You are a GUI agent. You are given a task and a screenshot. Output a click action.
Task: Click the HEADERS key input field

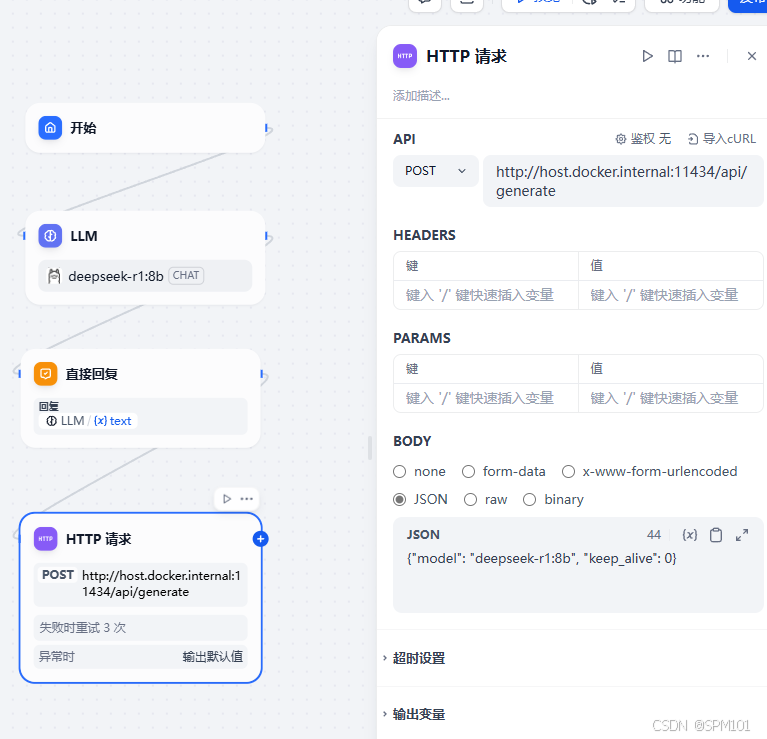coord(486,295)
